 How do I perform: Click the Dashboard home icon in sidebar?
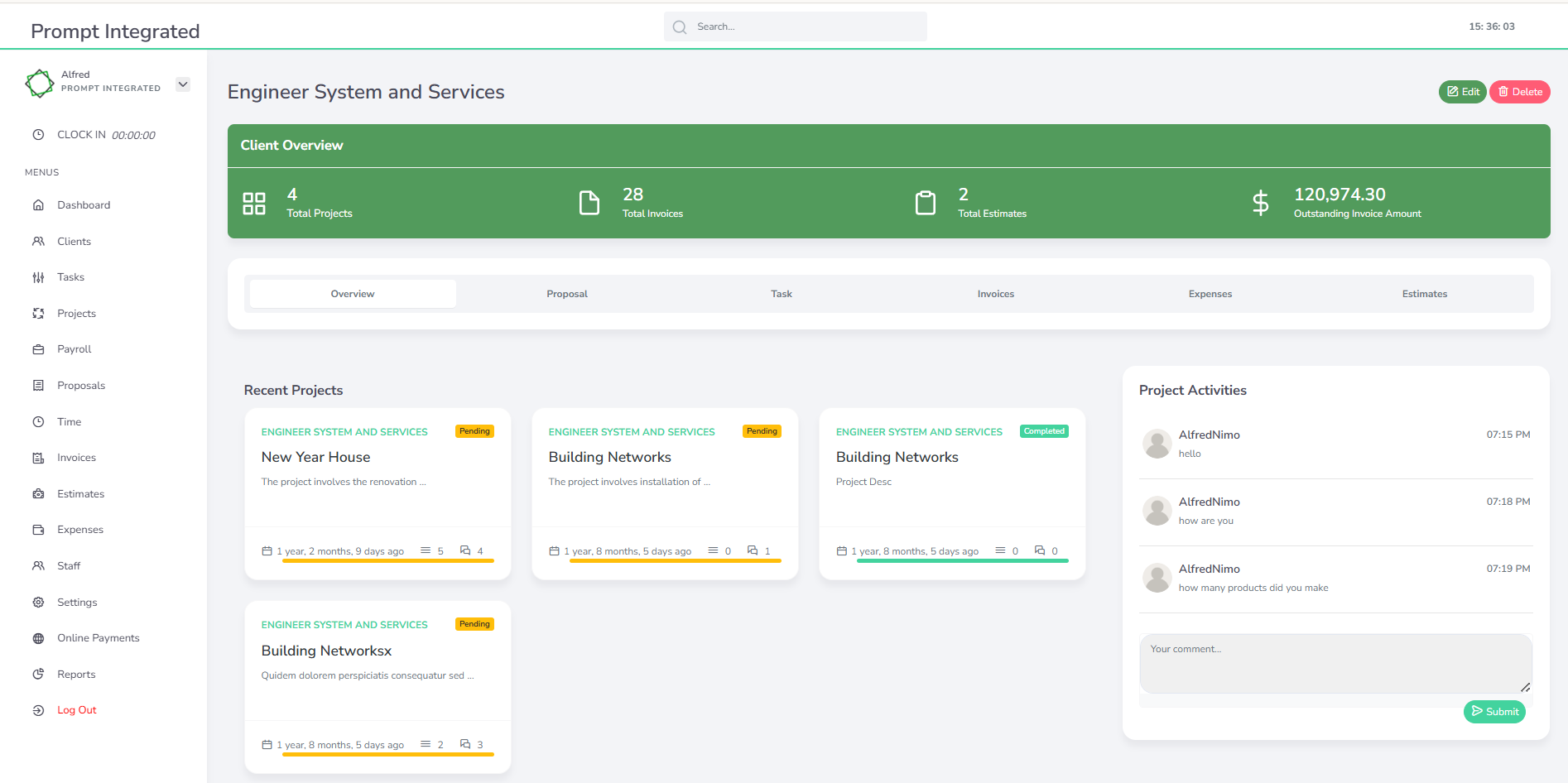click(38, 205)
